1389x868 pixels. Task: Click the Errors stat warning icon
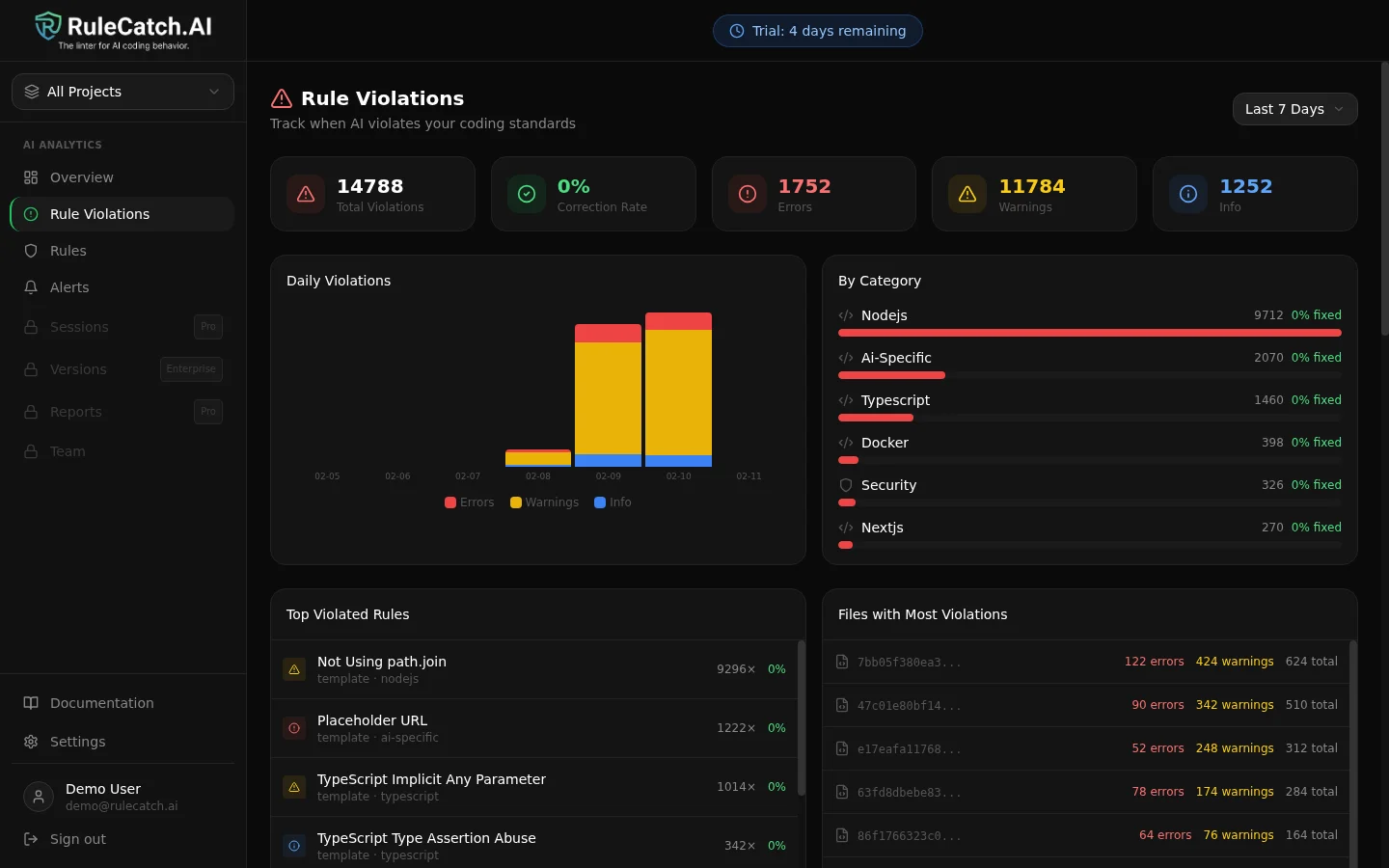[x=747, y=194]
